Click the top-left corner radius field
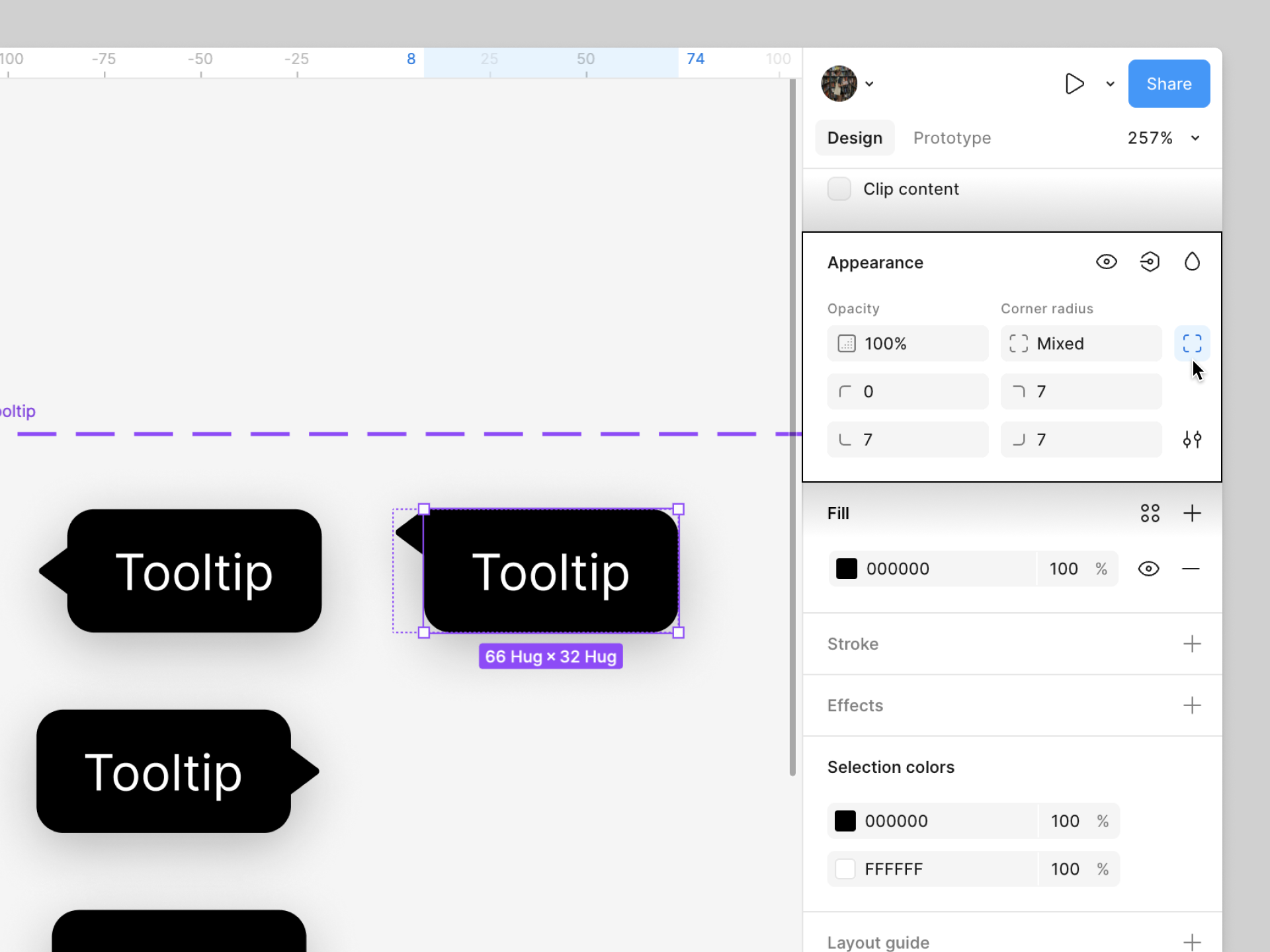 coord(907,391)
